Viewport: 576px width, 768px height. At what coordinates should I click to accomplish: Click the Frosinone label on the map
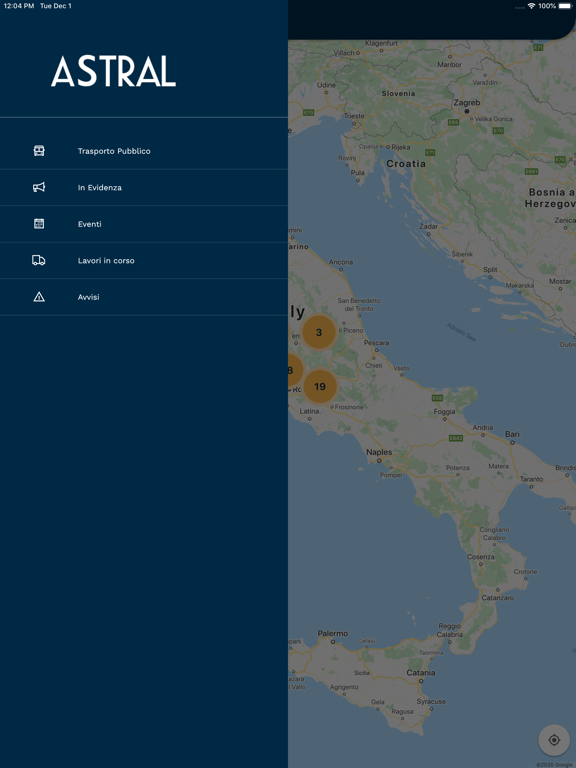(349, 407)
